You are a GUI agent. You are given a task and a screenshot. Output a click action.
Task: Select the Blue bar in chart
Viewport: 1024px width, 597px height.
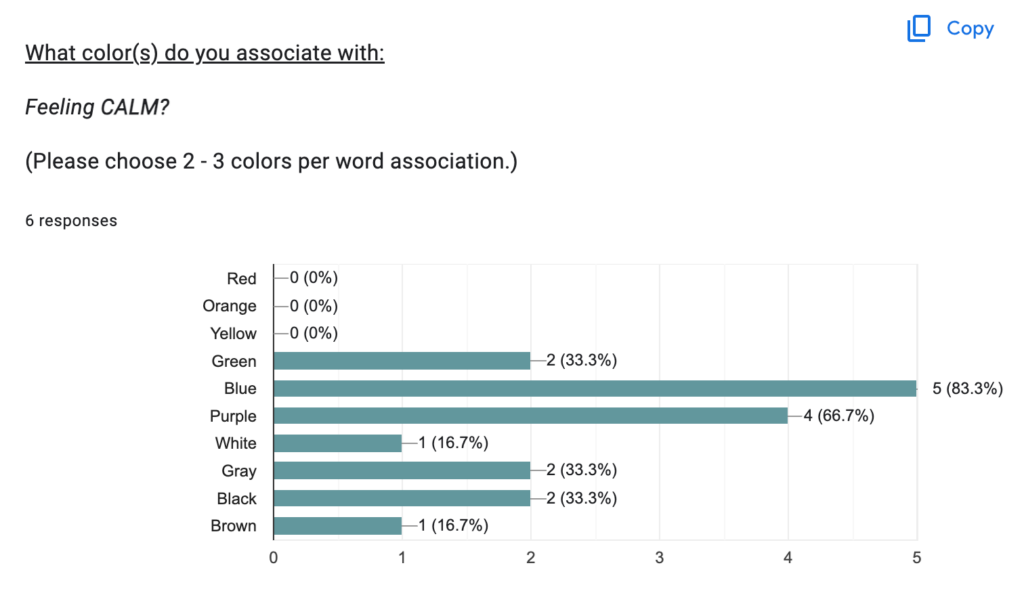coord(595,389)
